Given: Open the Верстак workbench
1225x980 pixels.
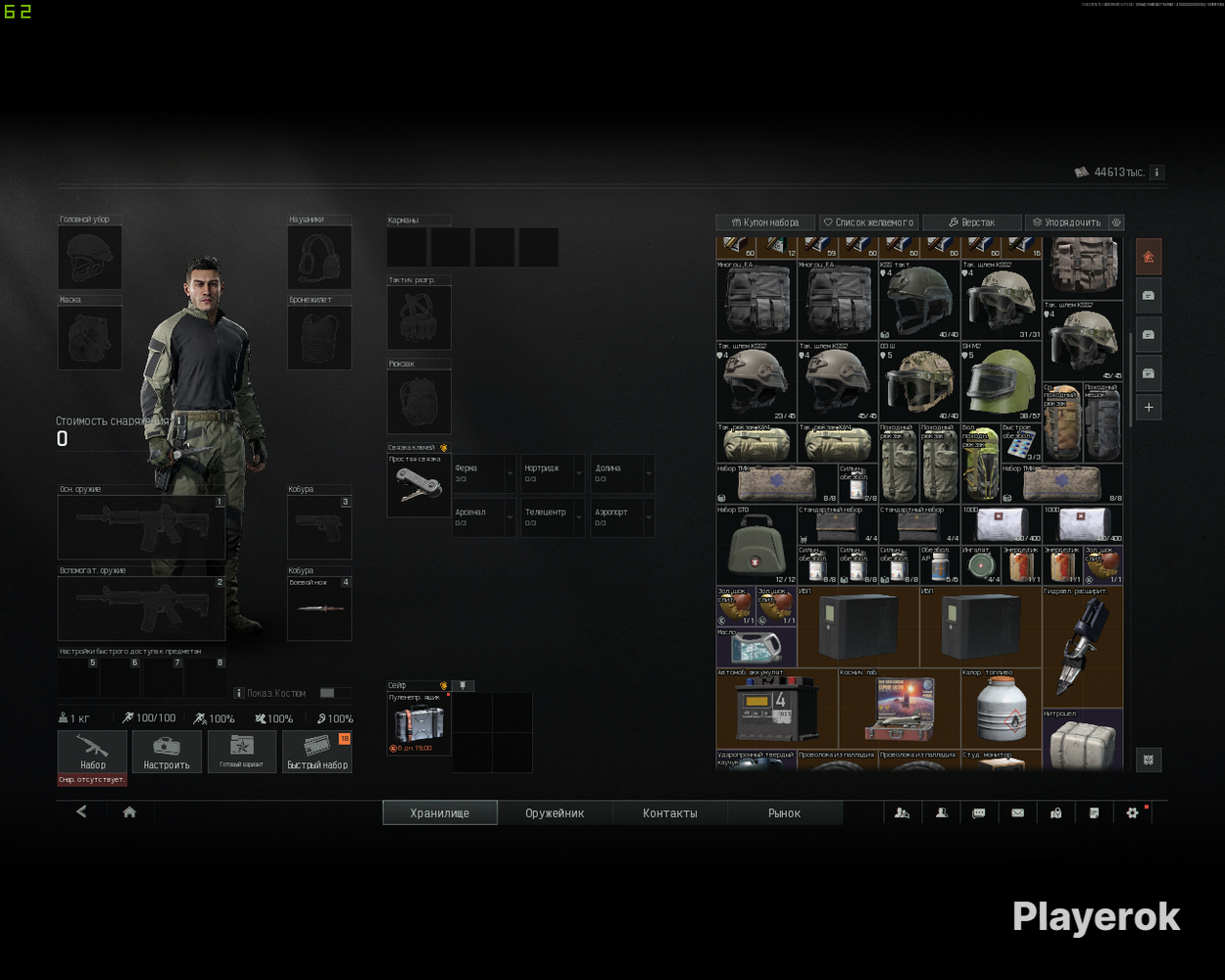Looking at the screenshot, I should 972,222.
